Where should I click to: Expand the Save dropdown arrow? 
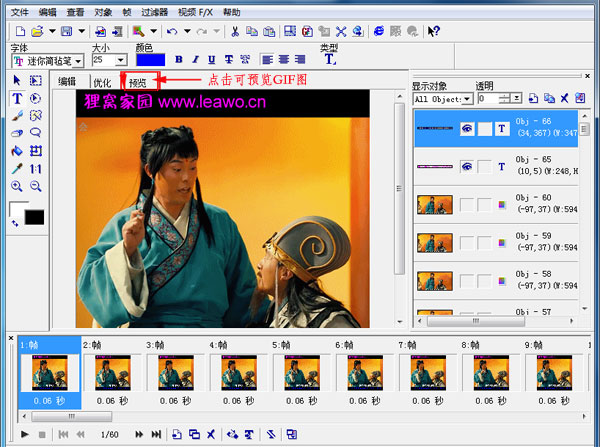(82, 31)
